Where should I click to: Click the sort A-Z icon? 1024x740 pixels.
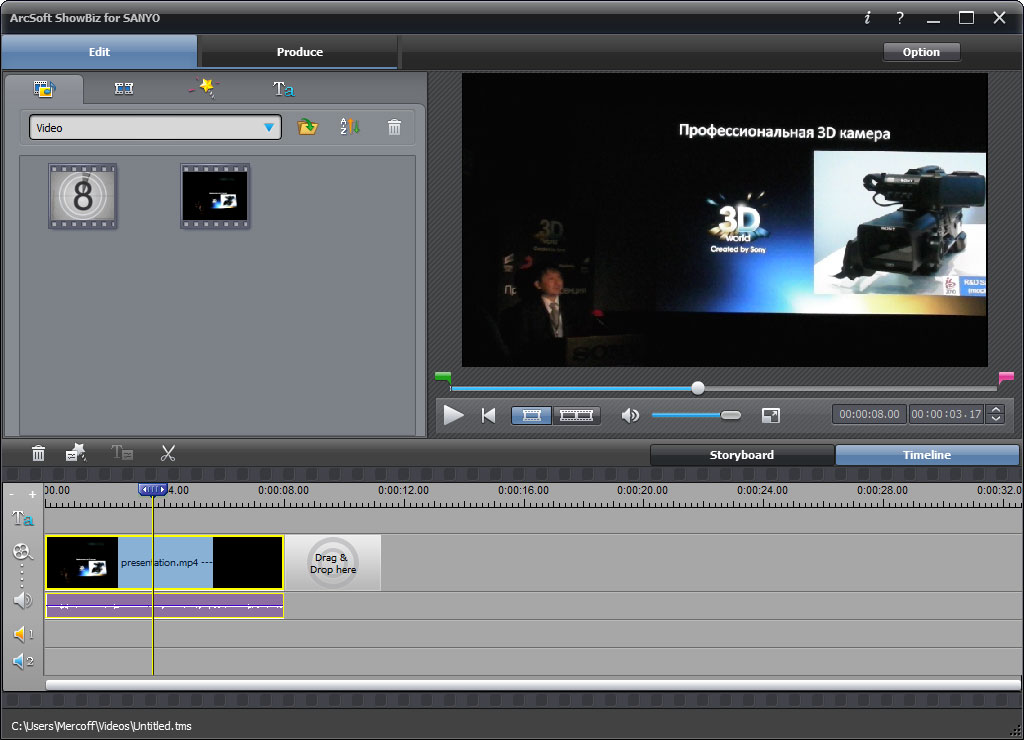pos(349,127)
